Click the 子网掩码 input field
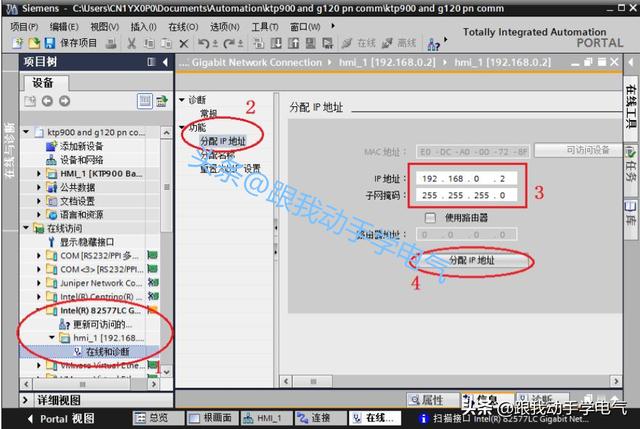 (466, 195)
